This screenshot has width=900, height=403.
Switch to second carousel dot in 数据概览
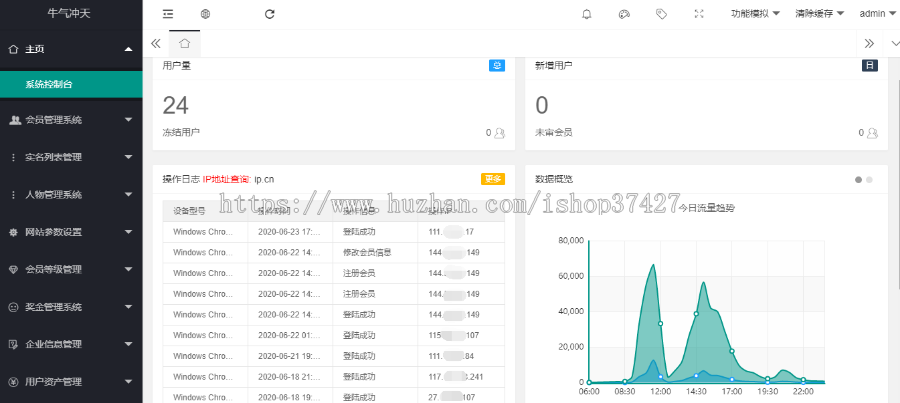point(870,180)
